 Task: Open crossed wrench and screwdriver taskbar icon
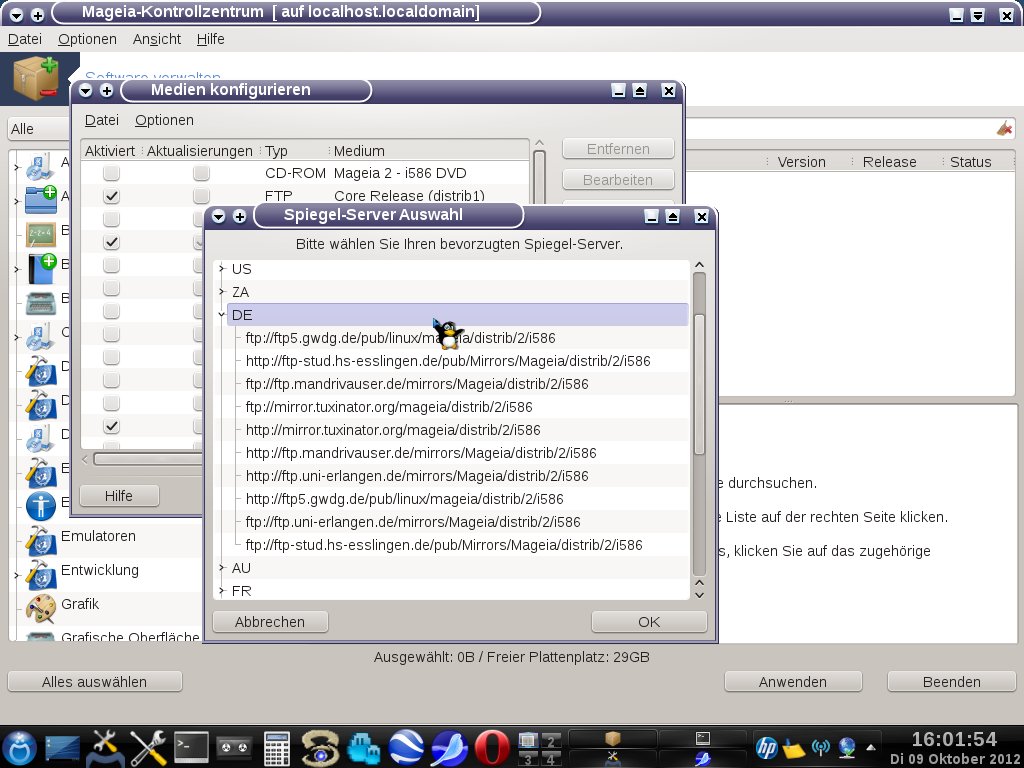(x=148, y=748)
